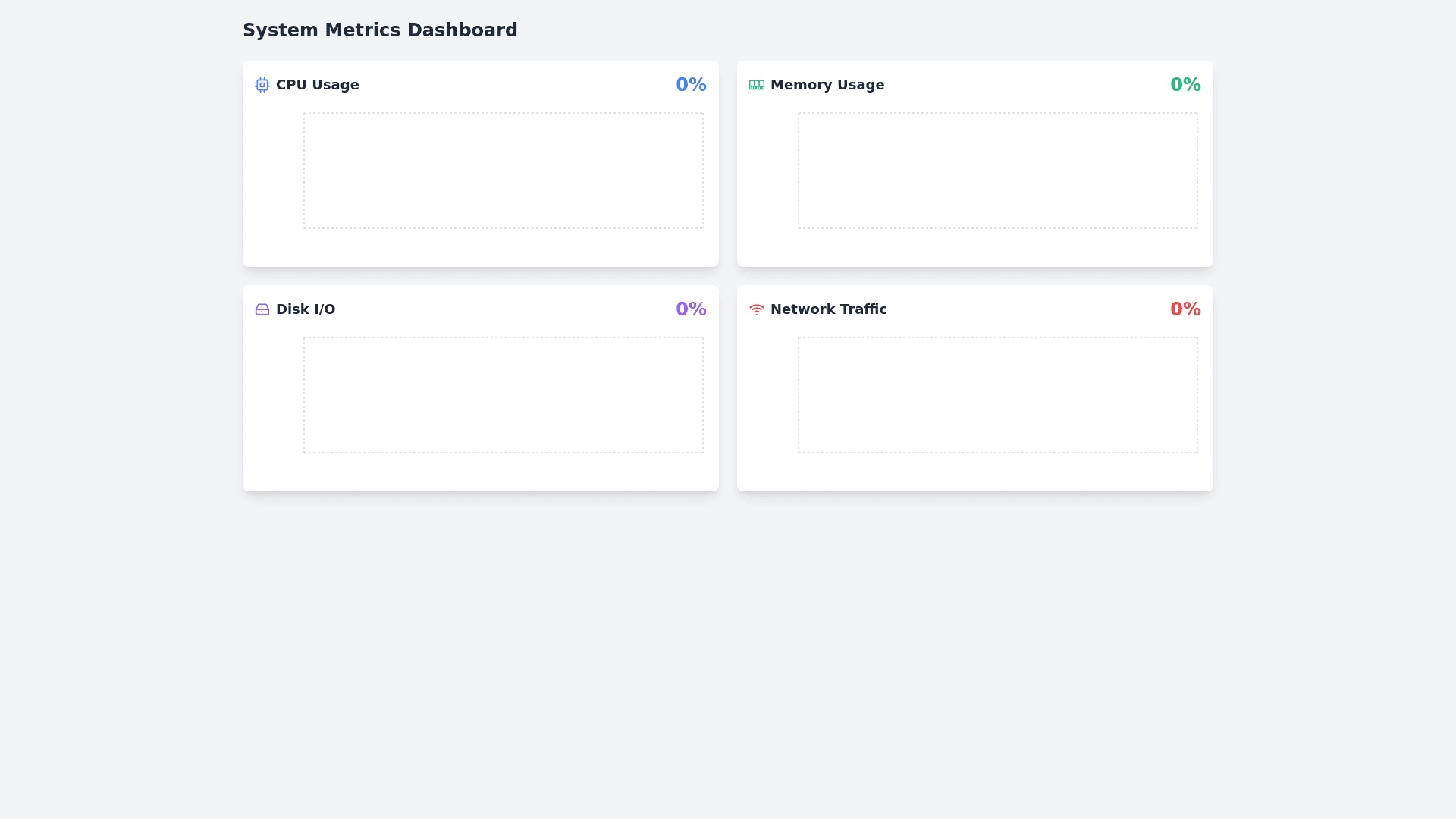Click the Memory RAM module icon
The image size is (1456, 819).
tap(756, 85)
